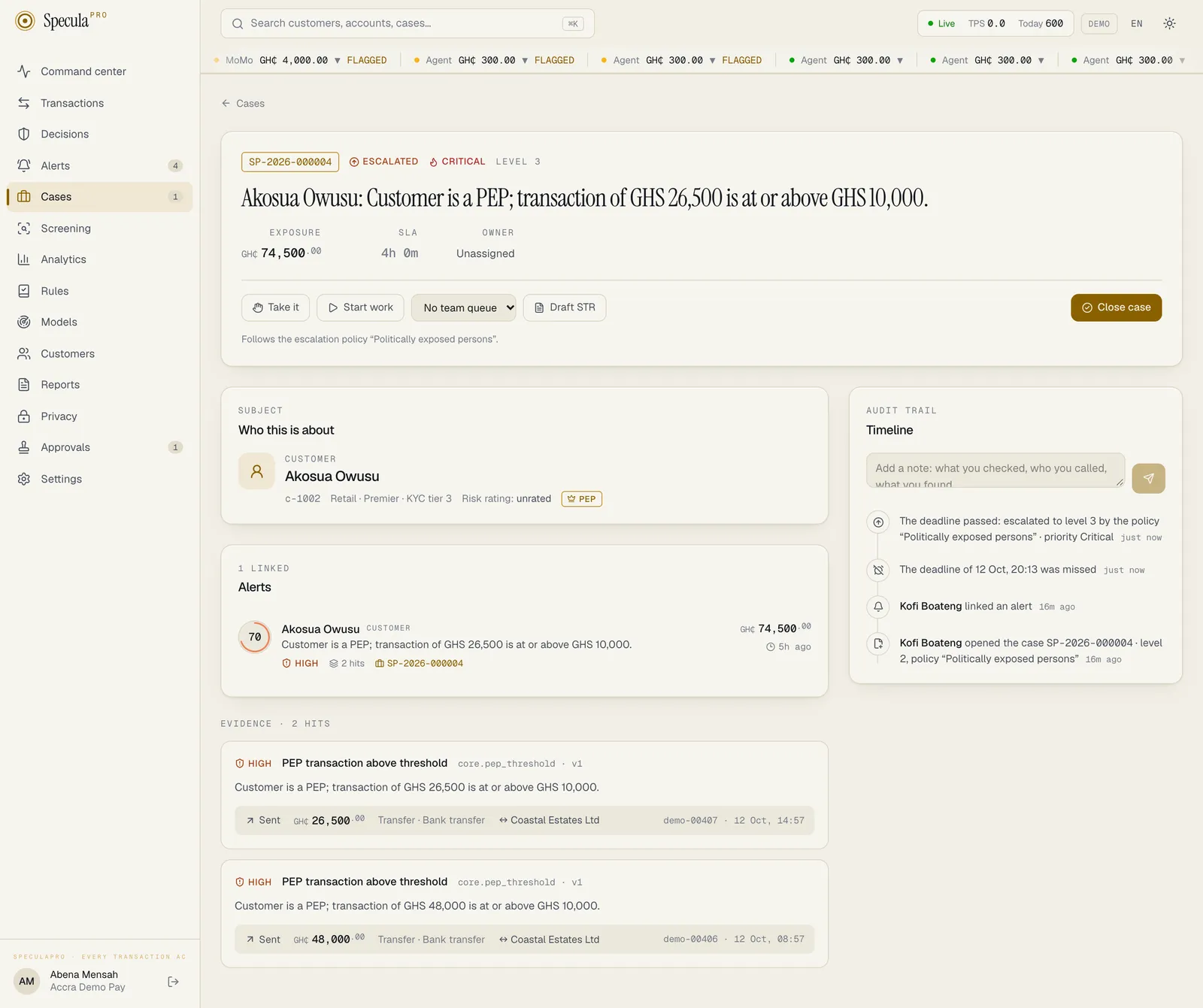Click the Customers people icon
The width and height of the screenshot is (1203, 1008).
pyautogui.click(x=24, y=353)
